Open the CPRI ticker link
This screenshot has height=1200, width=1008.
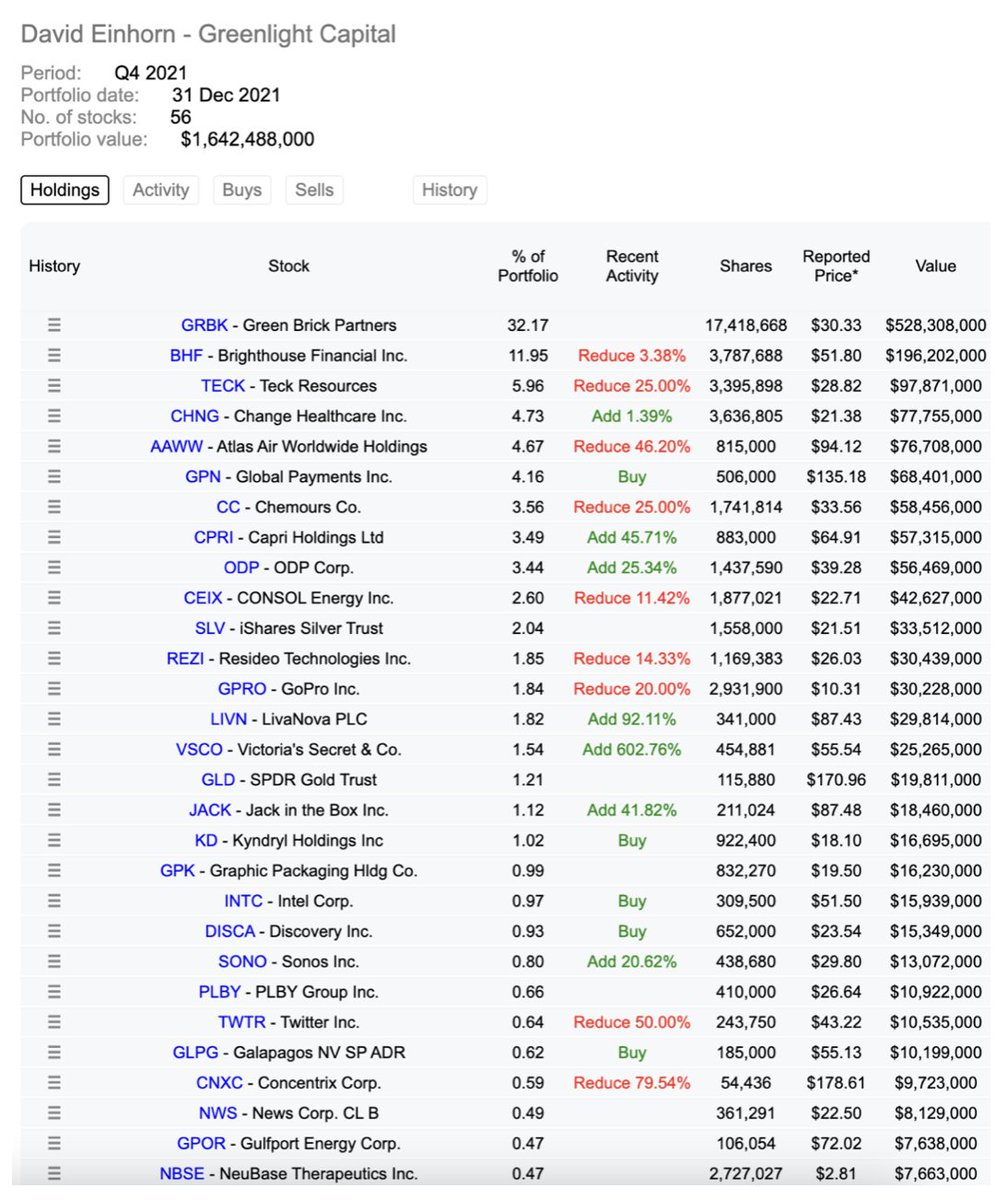pos(214,537)
